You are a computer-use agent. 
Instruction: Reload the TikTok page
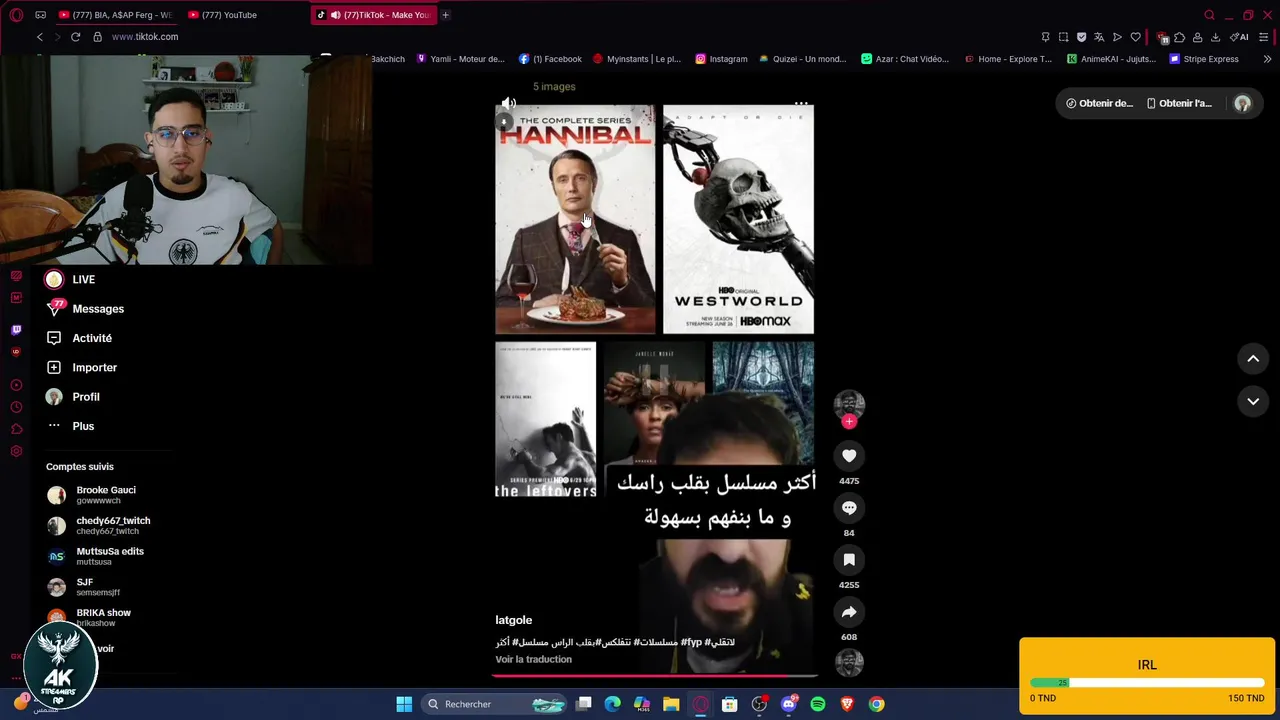75,37
